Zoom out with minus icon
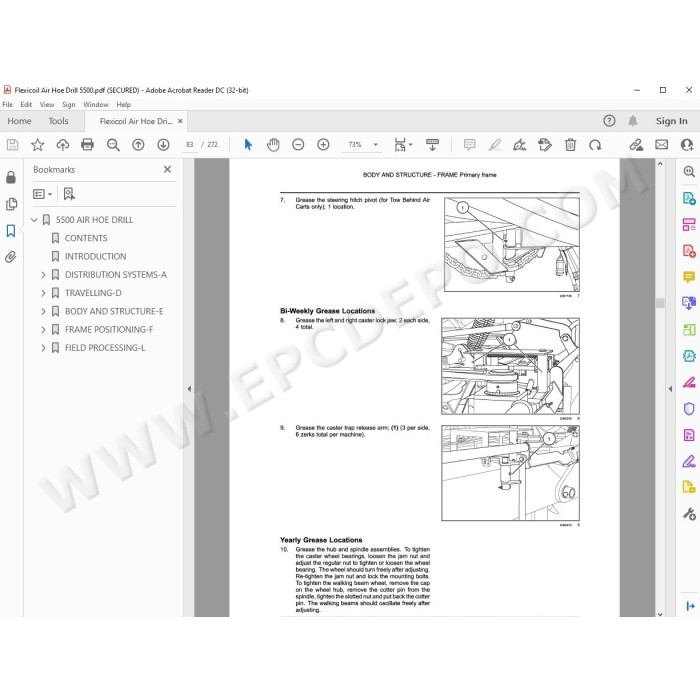Screen dimensions: 700x700 298,145
